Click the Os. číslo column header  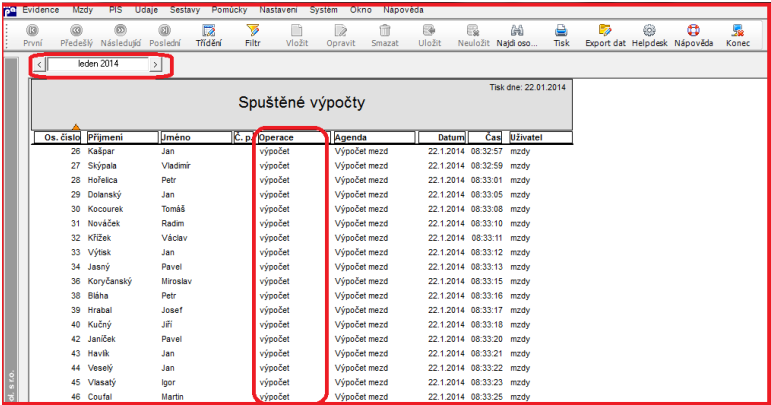[x=58, y=138]
